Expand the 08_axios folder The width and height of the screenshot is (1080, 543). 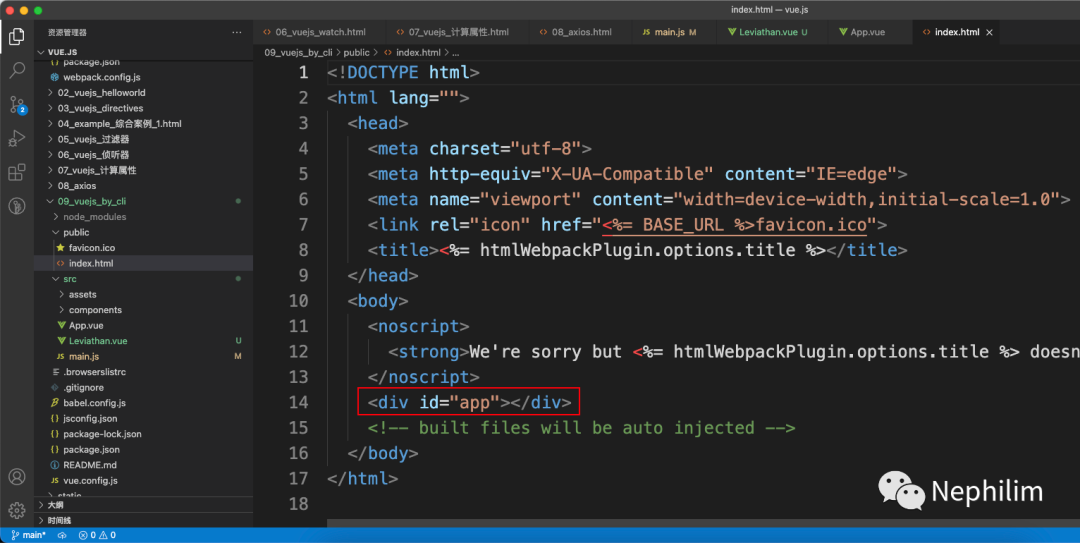[x=76, y=186]
